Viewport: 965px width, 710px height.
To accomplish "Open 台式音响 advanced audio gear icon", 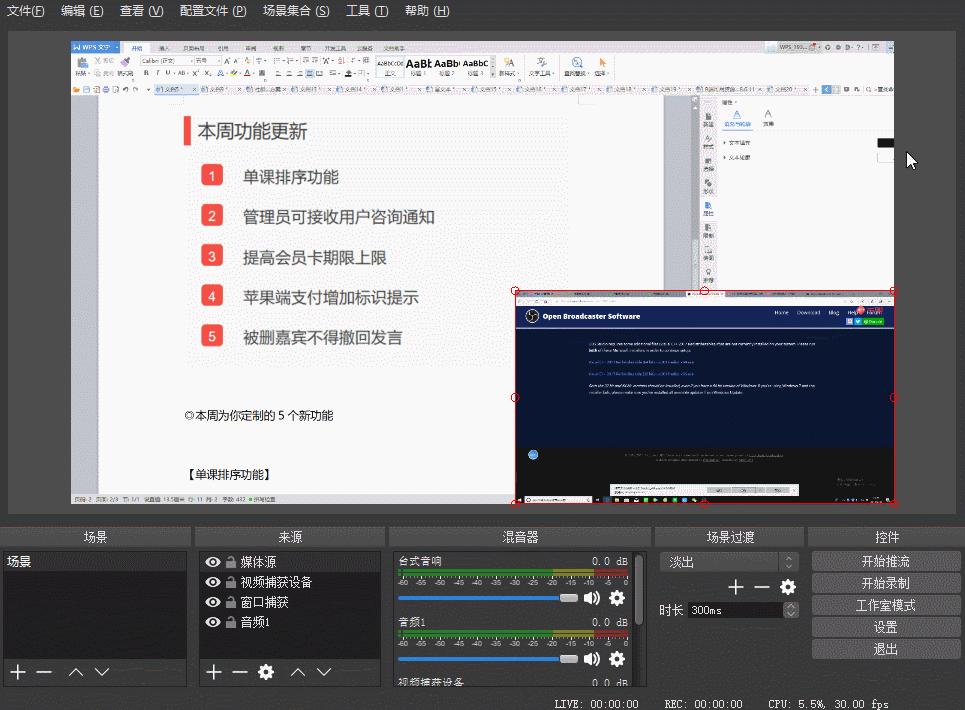I will point(617,596).
